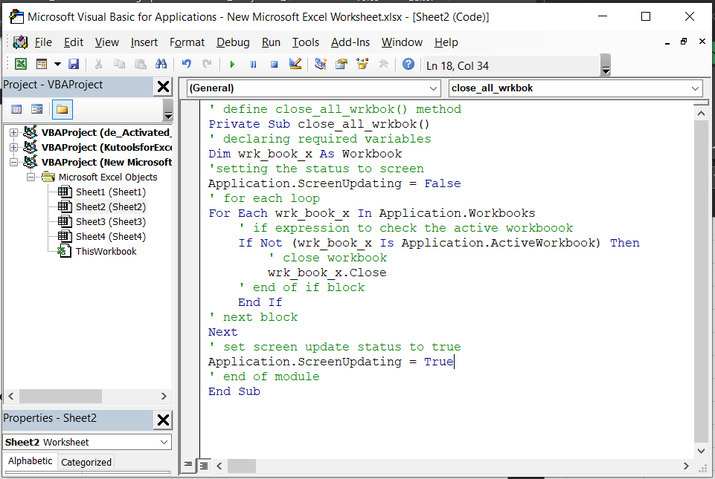Click the Save workbook icon
The image size is (715, 479).
coord(73,64)
